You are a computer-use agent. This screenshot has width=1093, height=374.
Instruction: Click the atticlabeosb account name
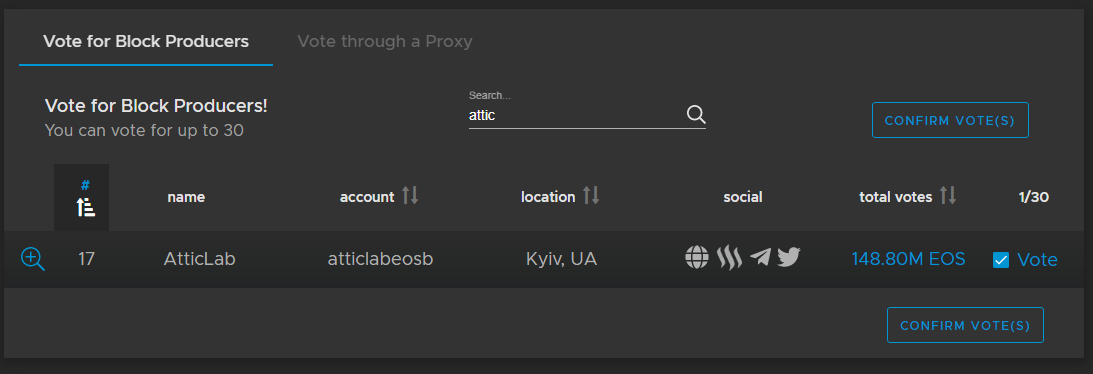(x=381, y=259)
